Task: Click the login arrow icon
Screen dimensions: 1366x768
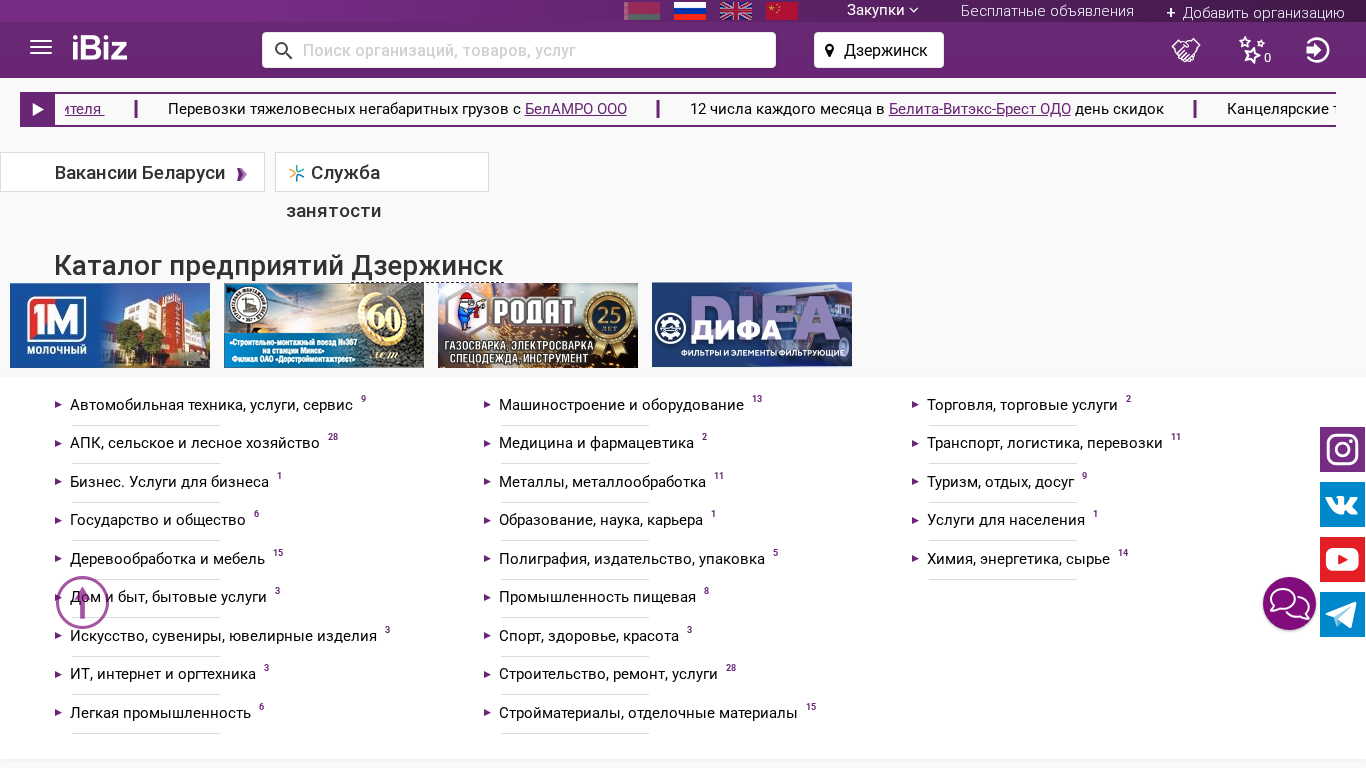Action: [1317, 50]
